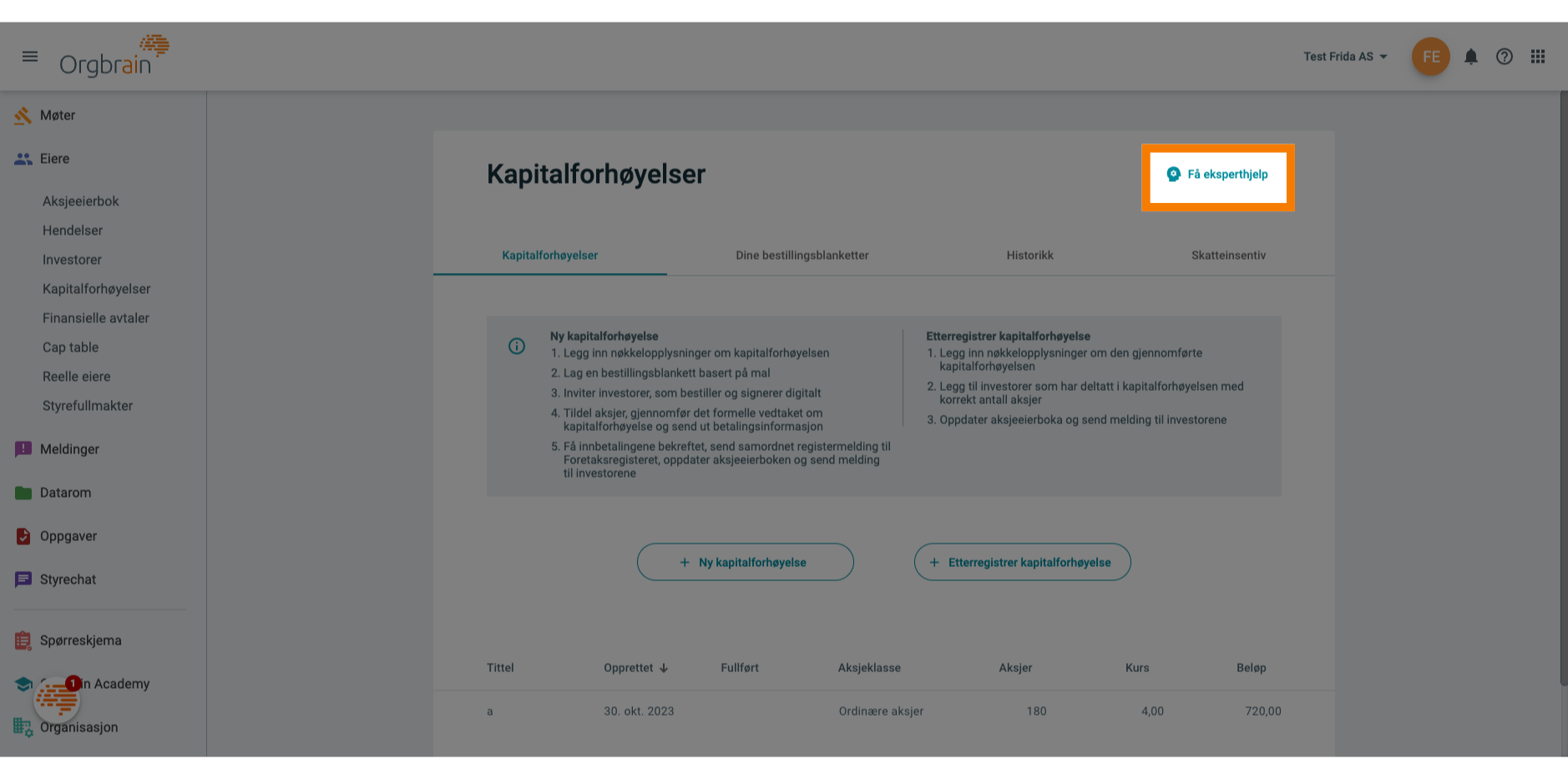Screen dimensions: 1568x779
Task: Click the Meldinger message icon
Action: pos(23,449)
